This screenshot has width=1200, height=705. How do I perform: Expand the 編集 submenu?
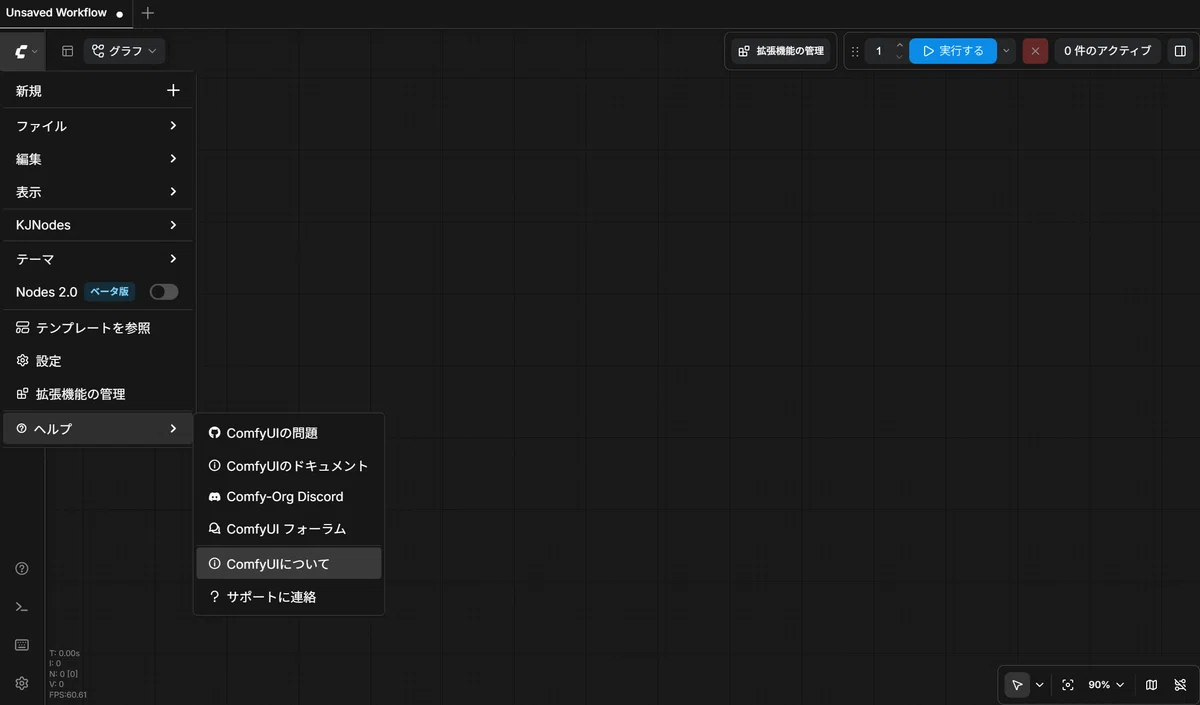(x=98, y=159)
